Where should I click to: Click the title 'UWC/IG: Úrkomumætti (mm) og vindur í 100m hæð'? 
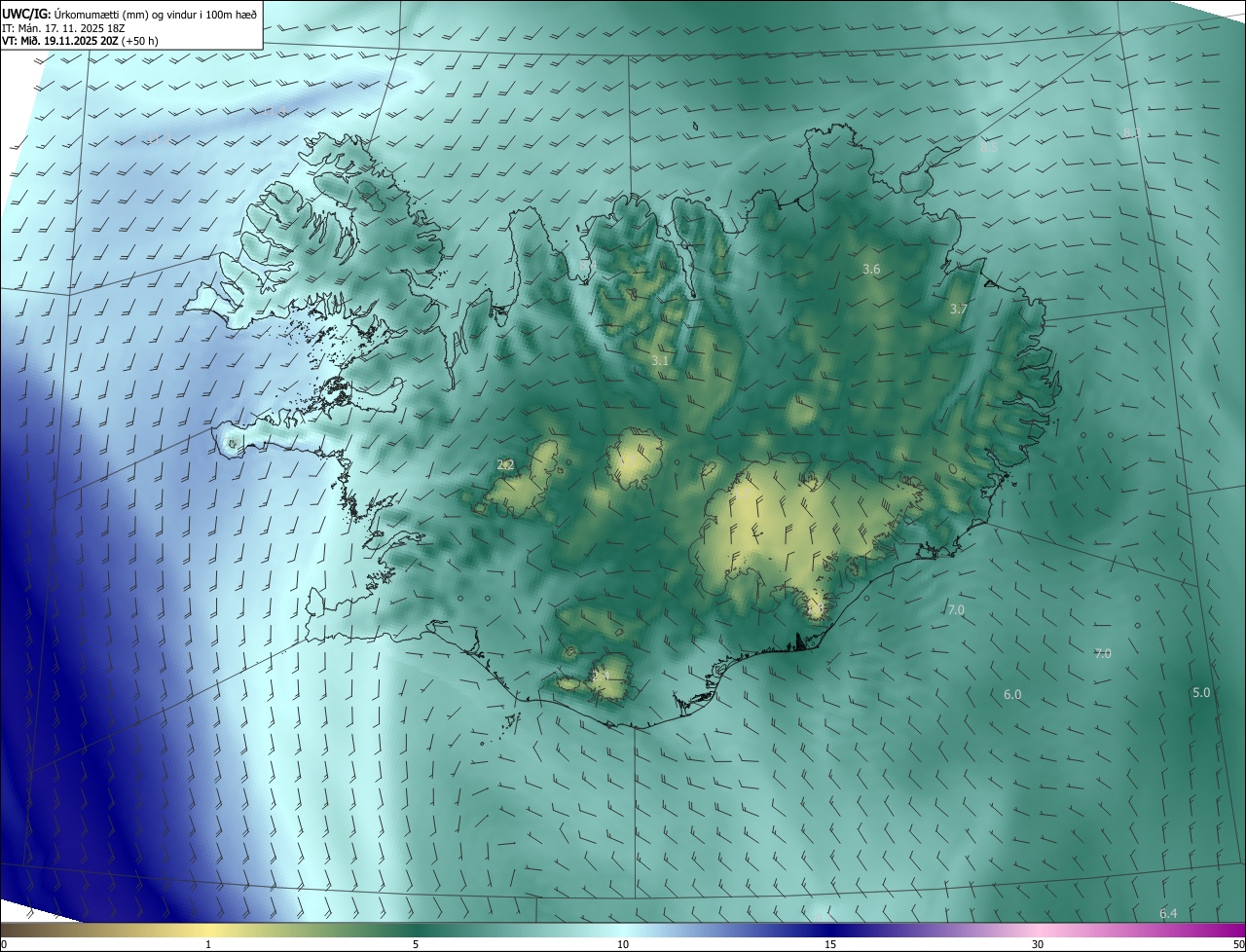(x=129, y=15)
